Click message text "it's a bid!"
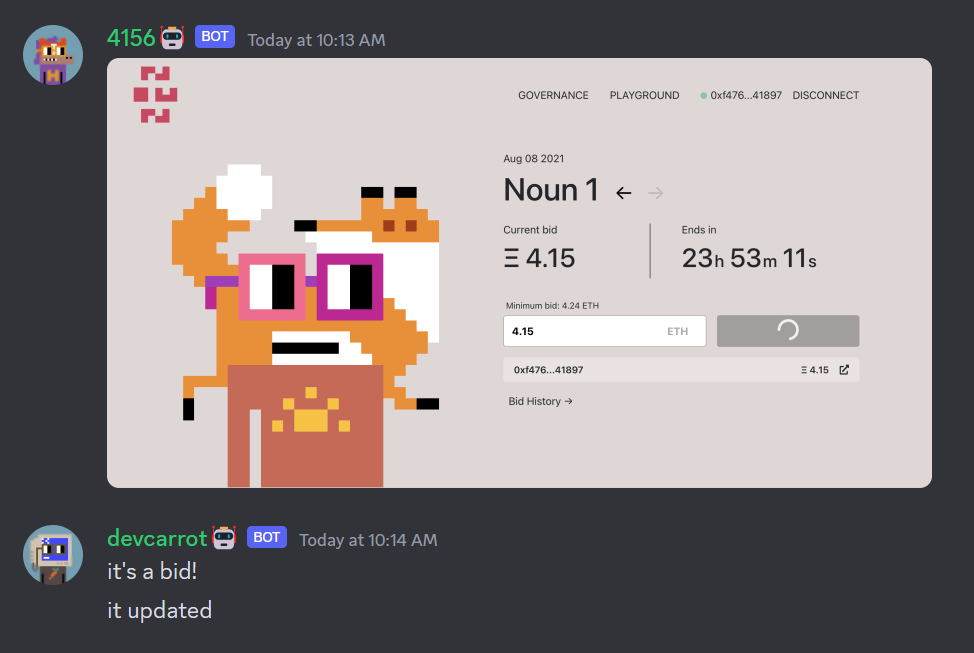The width and height of the screenshot is (974, 653). point(152,572)
